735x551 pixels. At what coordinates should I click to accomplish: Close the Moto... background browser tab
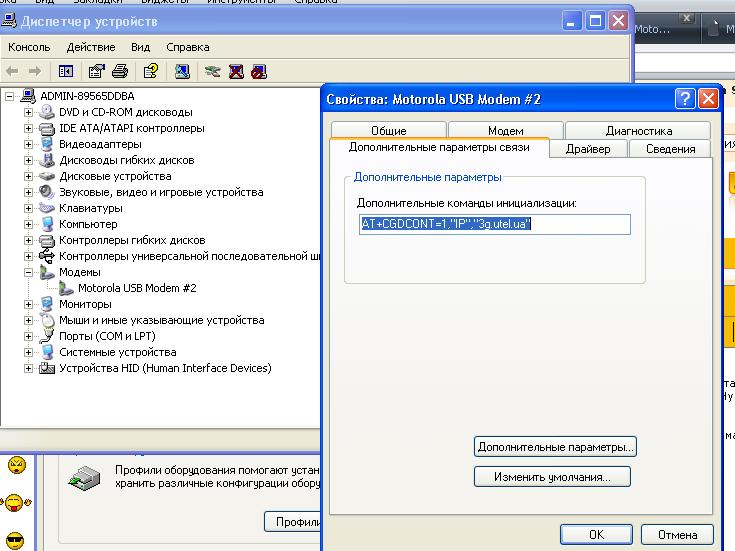click(x=686, y=19)
